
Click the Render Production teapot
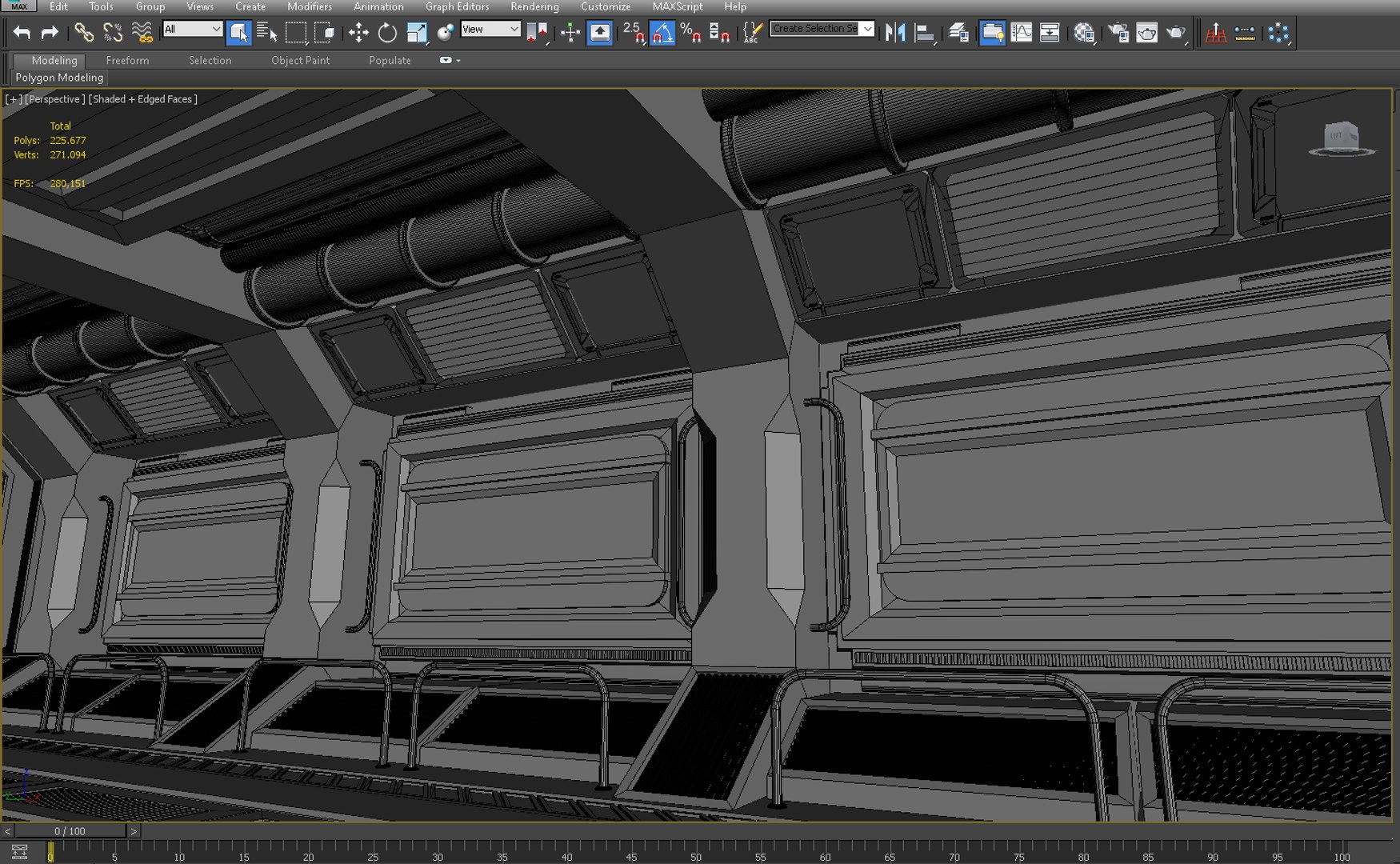(1176, 33)
